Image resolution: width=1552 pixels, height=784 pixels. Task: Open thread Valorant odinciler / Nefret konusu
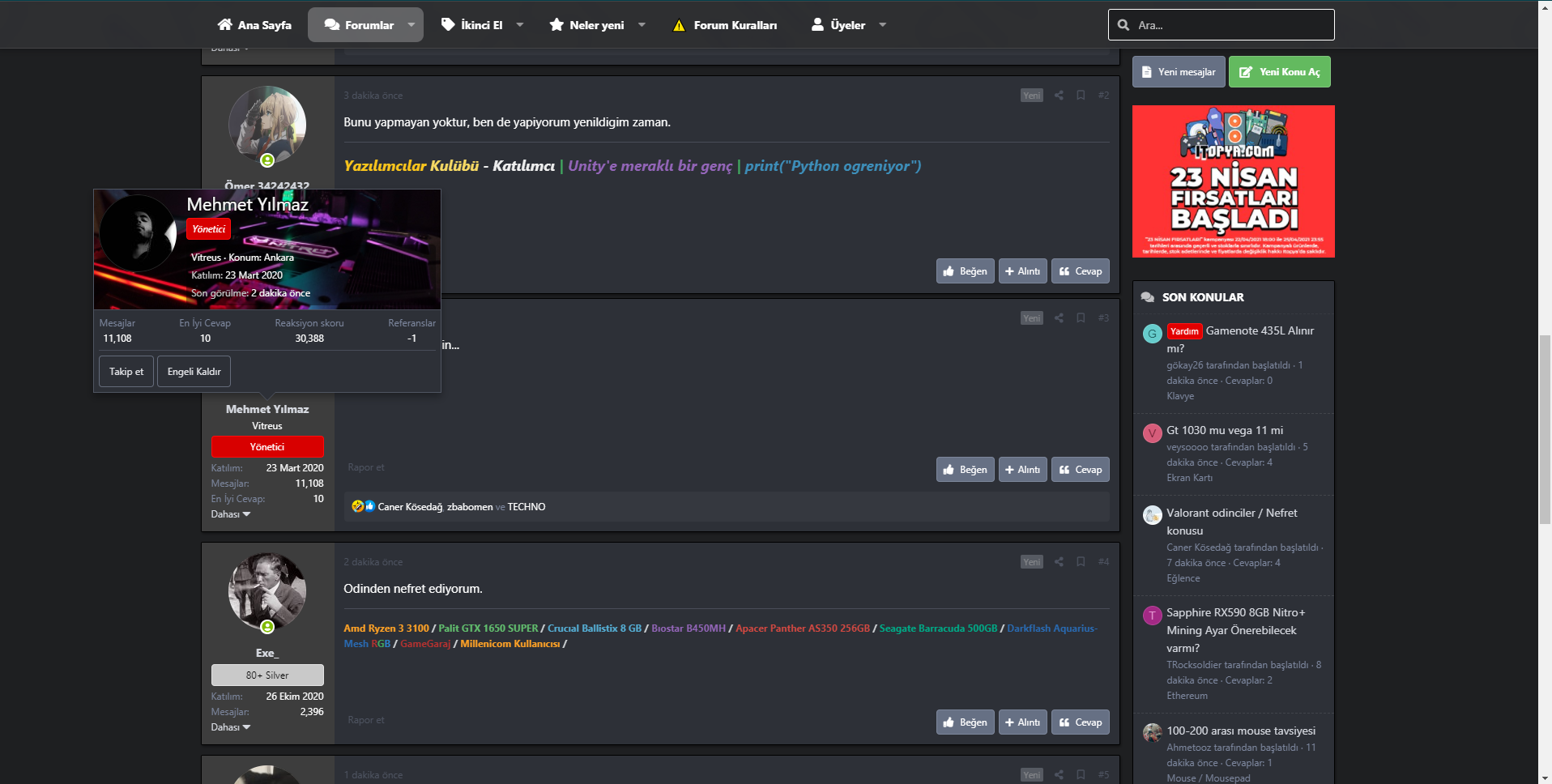point(1232,522)
